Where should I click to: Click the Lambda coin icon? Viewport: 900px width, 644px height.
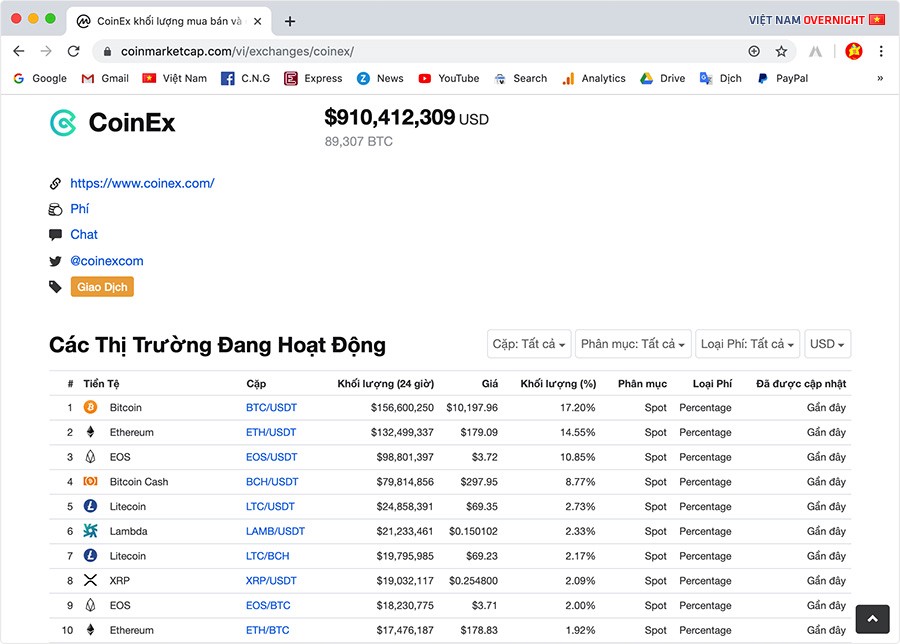pyautogui.click(x=90, y=530)
